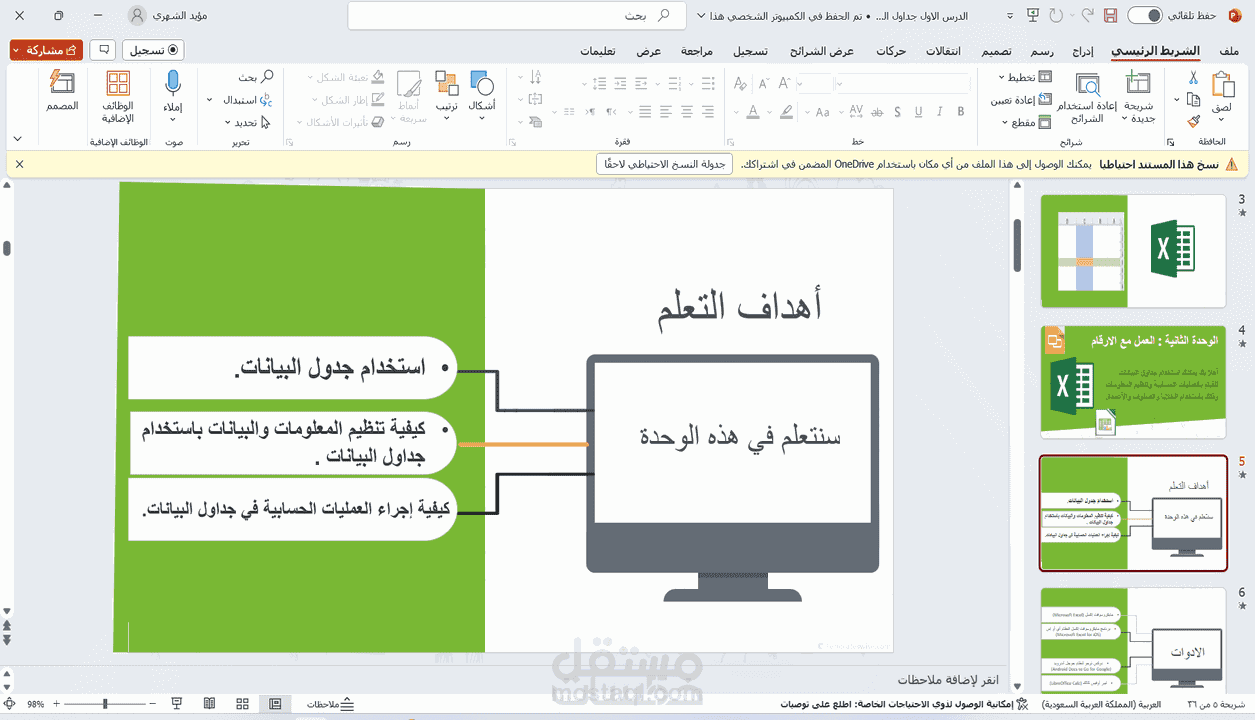Click the backup tour button (جولة النسخ الاحتياطي لاحقًا)
Viewport: 1255px width, 720px height.
tap(665, 164)
